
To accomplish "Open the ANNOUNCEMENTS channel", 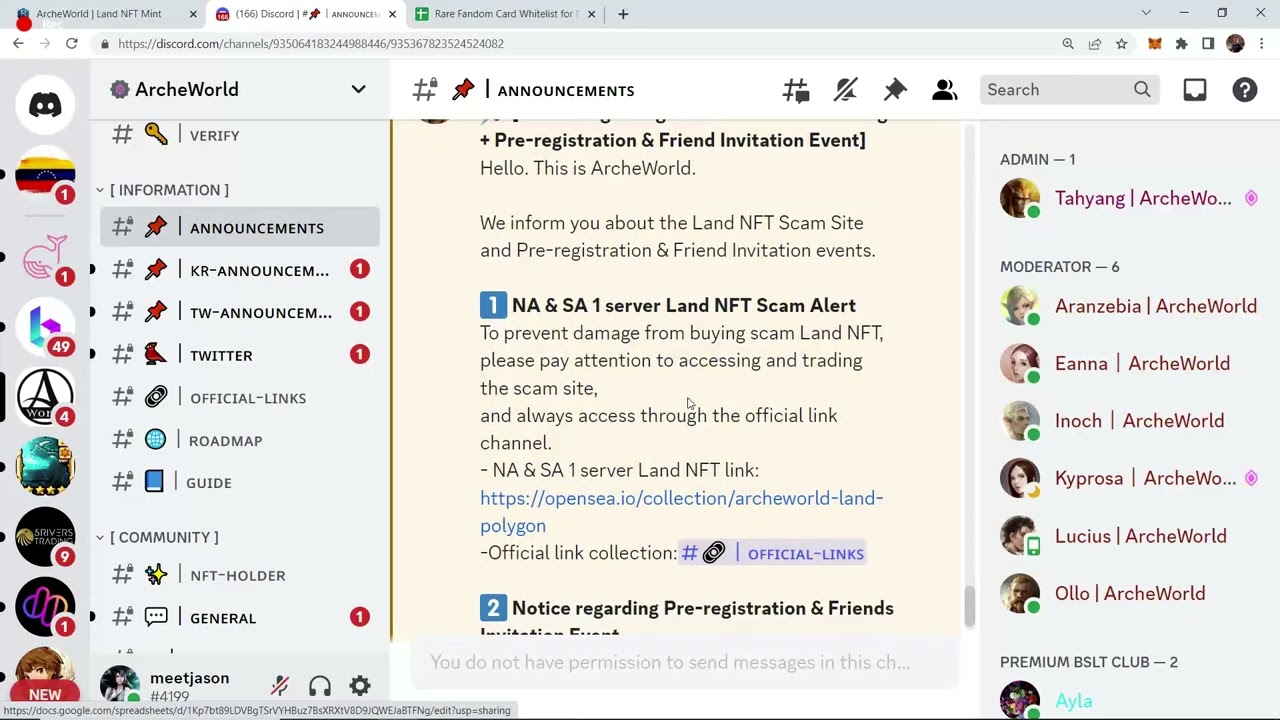I will (x=240, y=228).
